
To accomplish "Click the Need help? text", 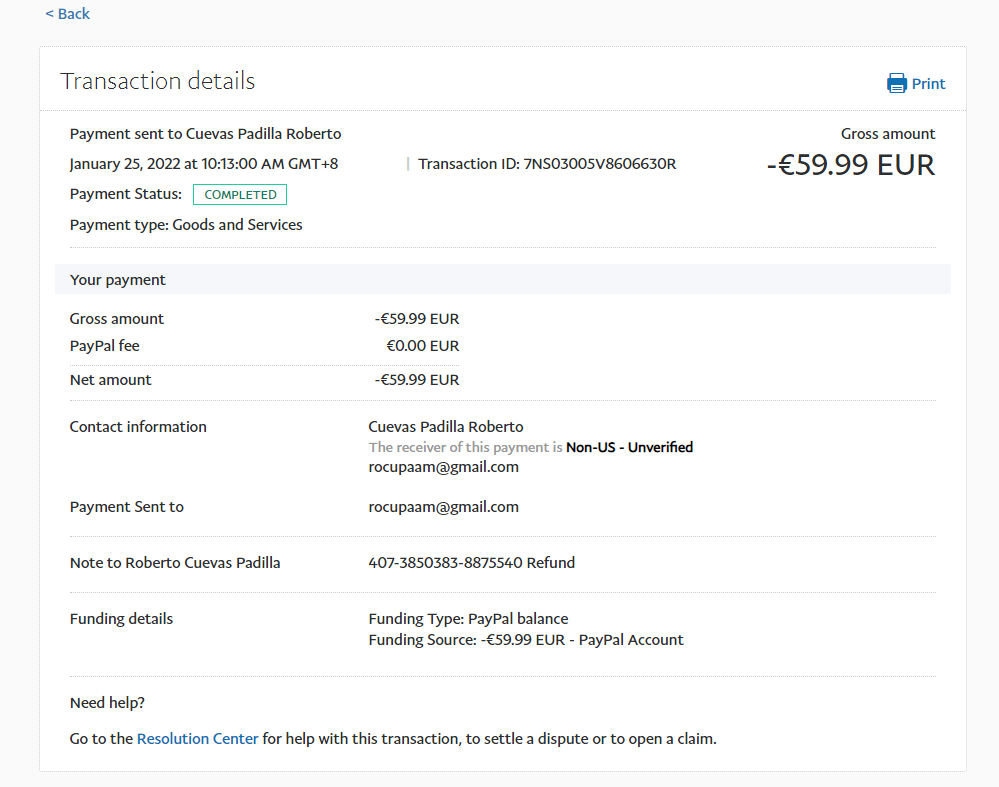I will (x=107, y=703).
